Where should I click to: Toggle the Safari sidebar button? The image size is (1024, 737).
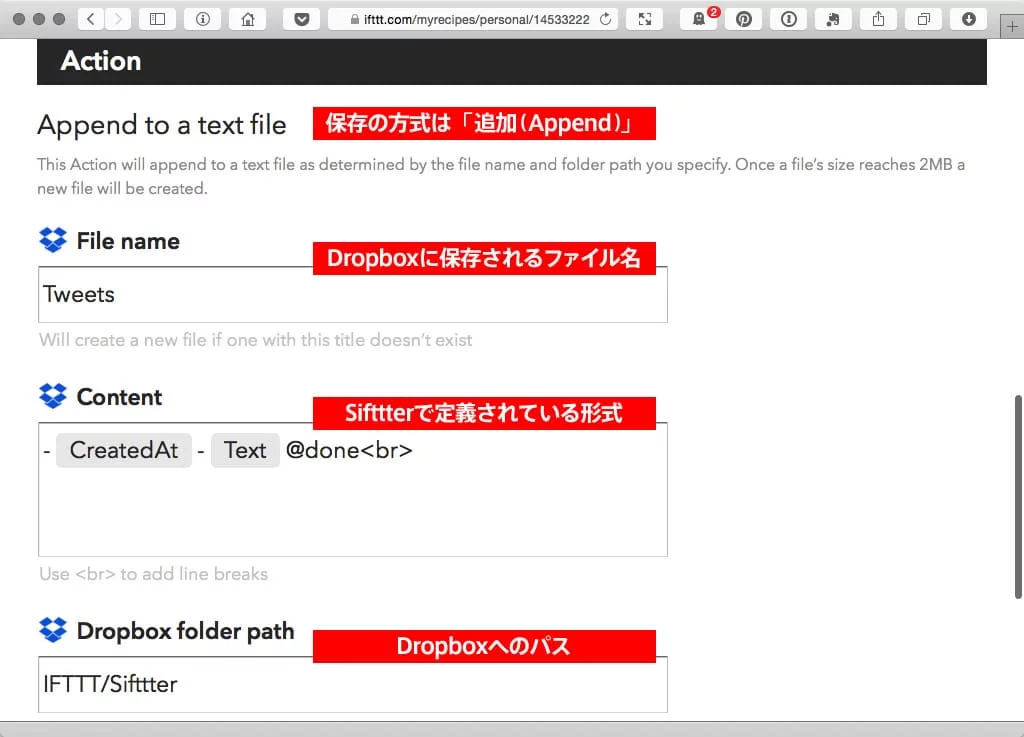[x=157, y=19]
